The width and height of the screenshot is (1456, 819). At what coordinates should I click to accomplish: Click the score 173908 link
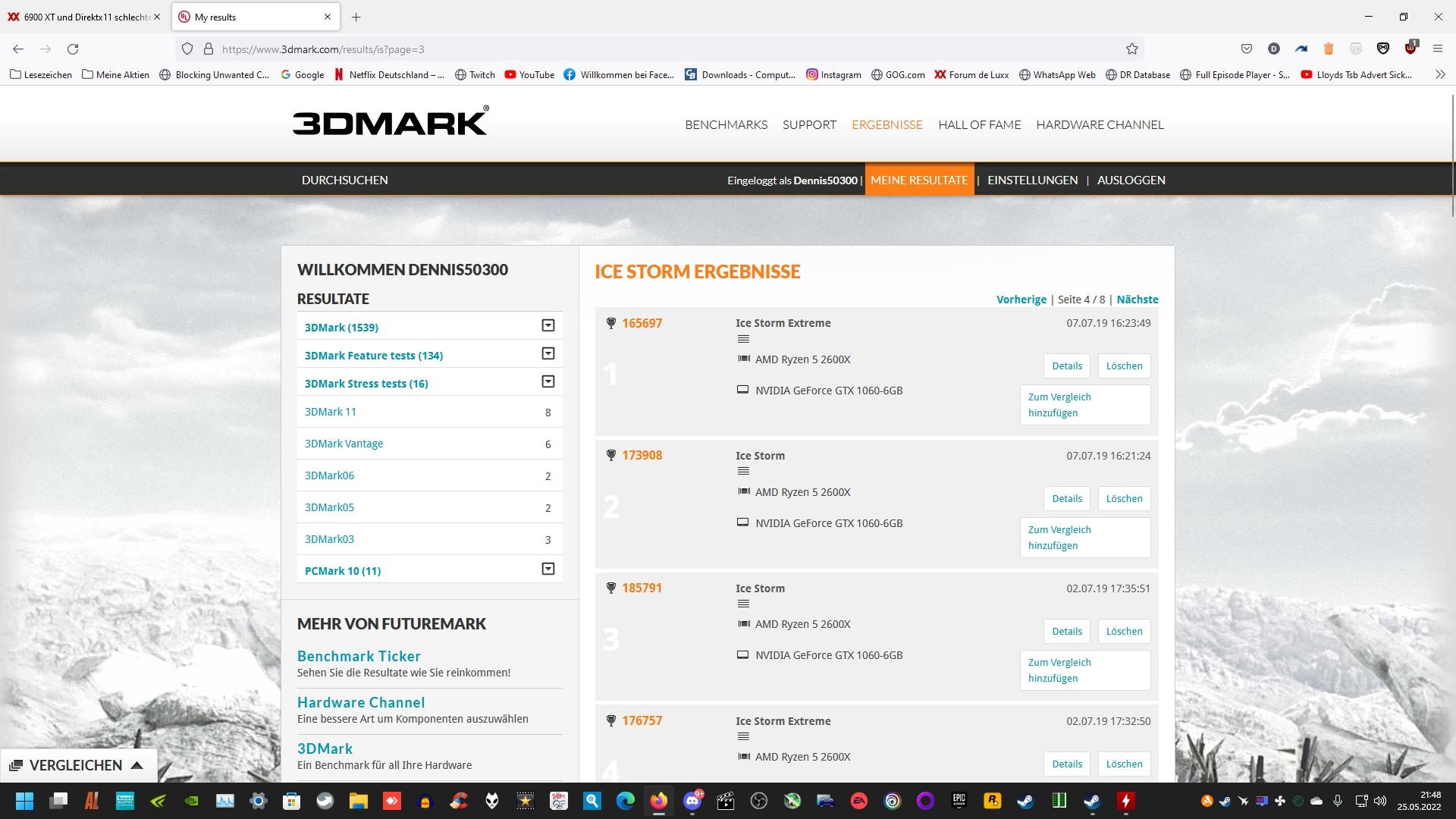click(642, 455)
